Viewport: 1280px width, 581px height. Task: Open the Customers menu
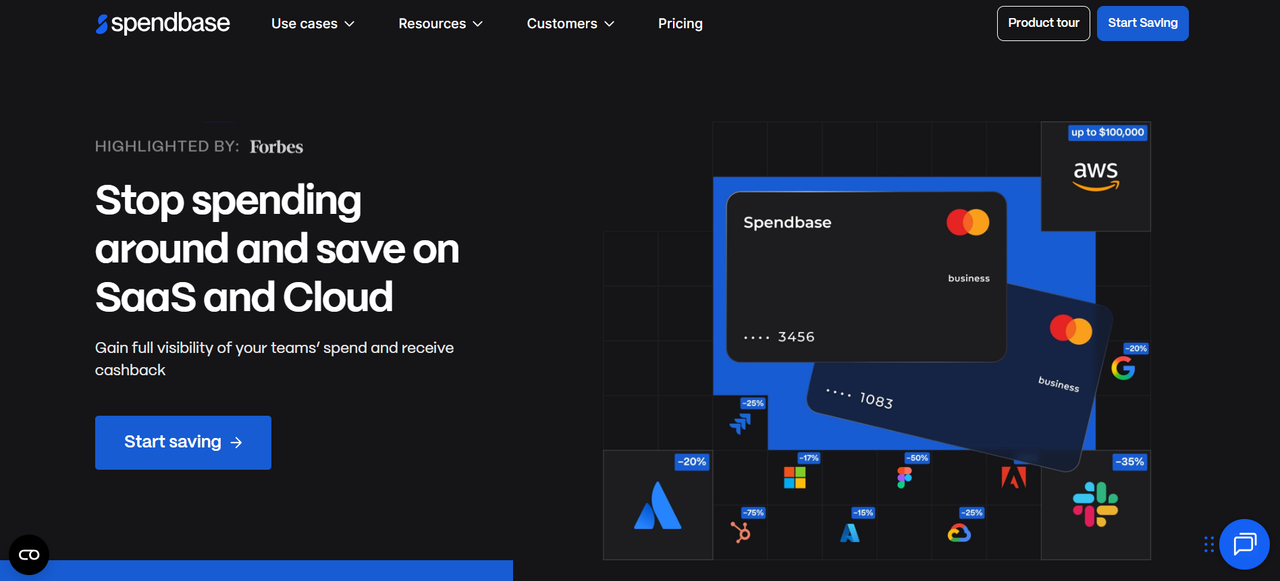[571, 23]
